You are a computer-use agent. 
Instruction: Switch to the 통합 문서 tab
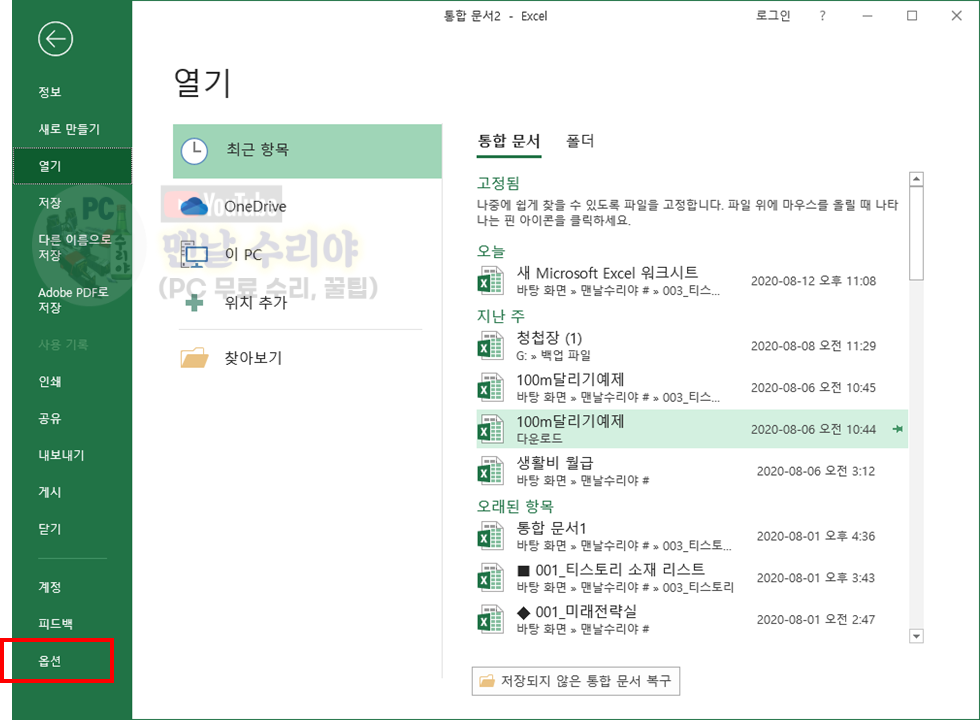(509, 141)
